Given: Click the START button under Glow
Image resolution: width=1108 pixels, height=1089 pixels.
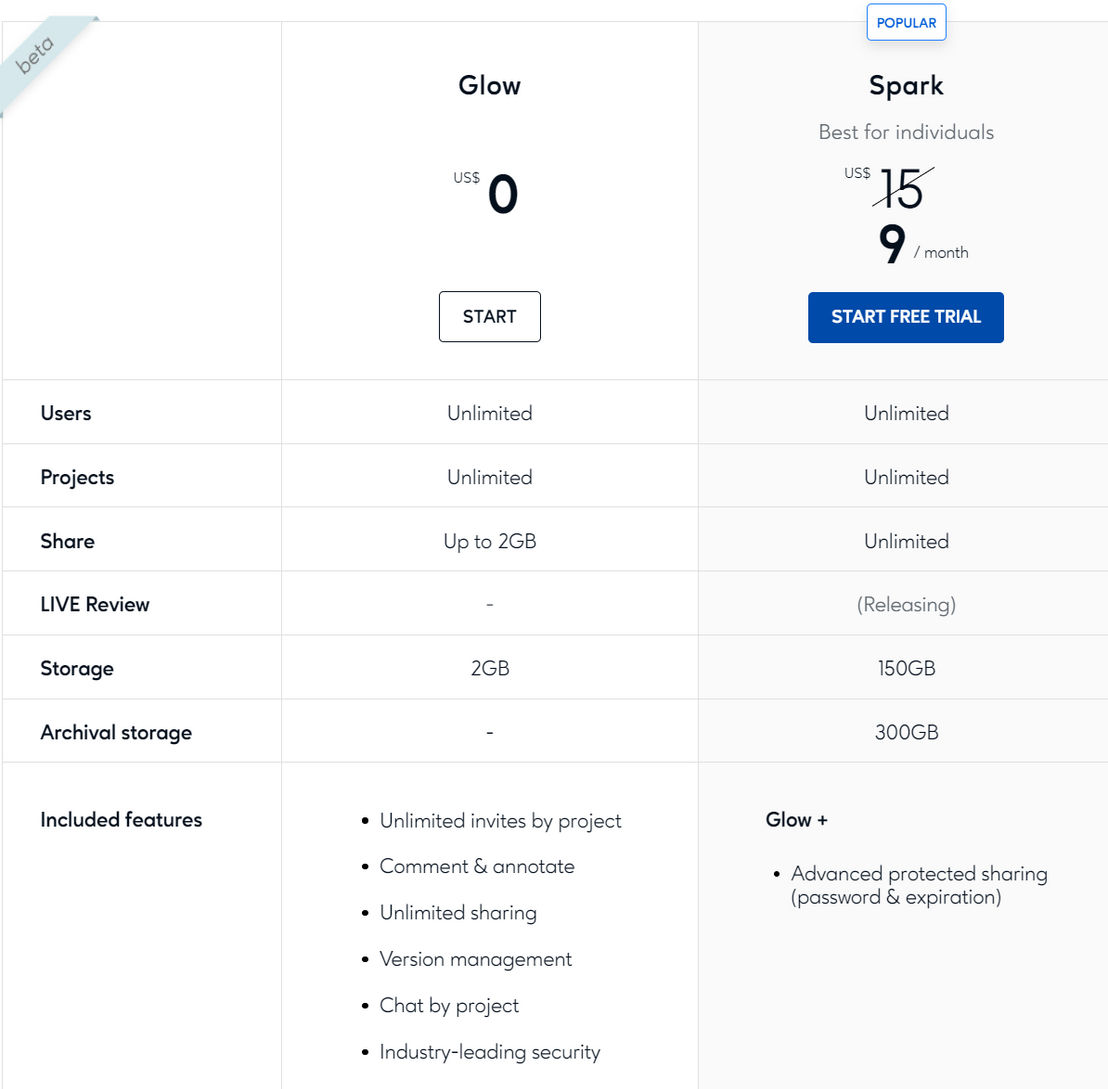Looking at the screenshot, I should (490, 317).
